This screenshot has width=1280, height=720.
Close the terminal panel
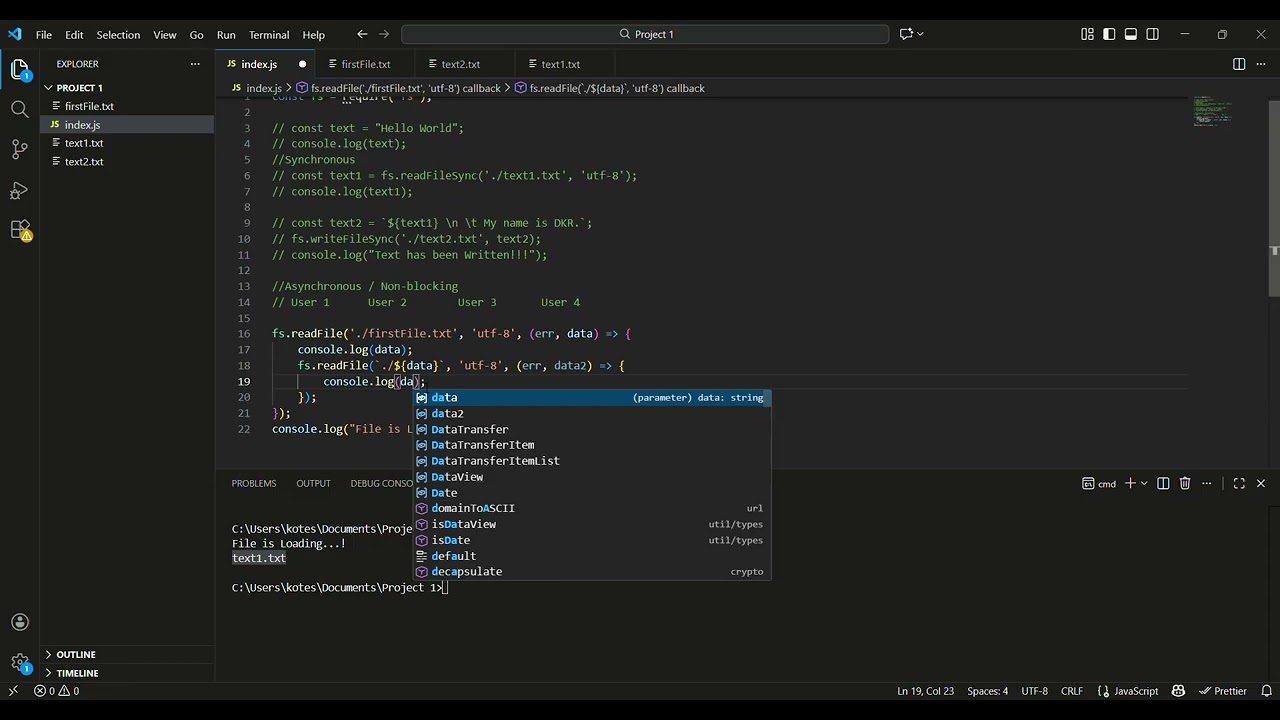pos(1261,483)
